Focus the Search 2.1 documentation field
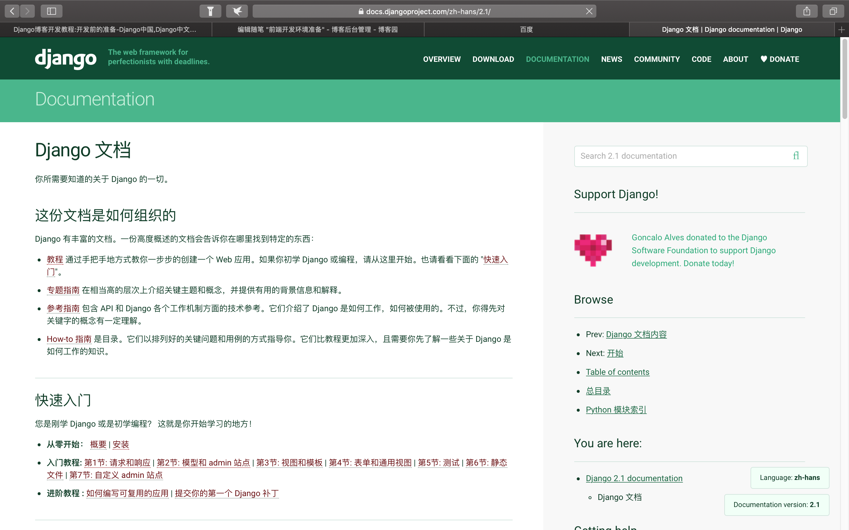 pos(690,156)
